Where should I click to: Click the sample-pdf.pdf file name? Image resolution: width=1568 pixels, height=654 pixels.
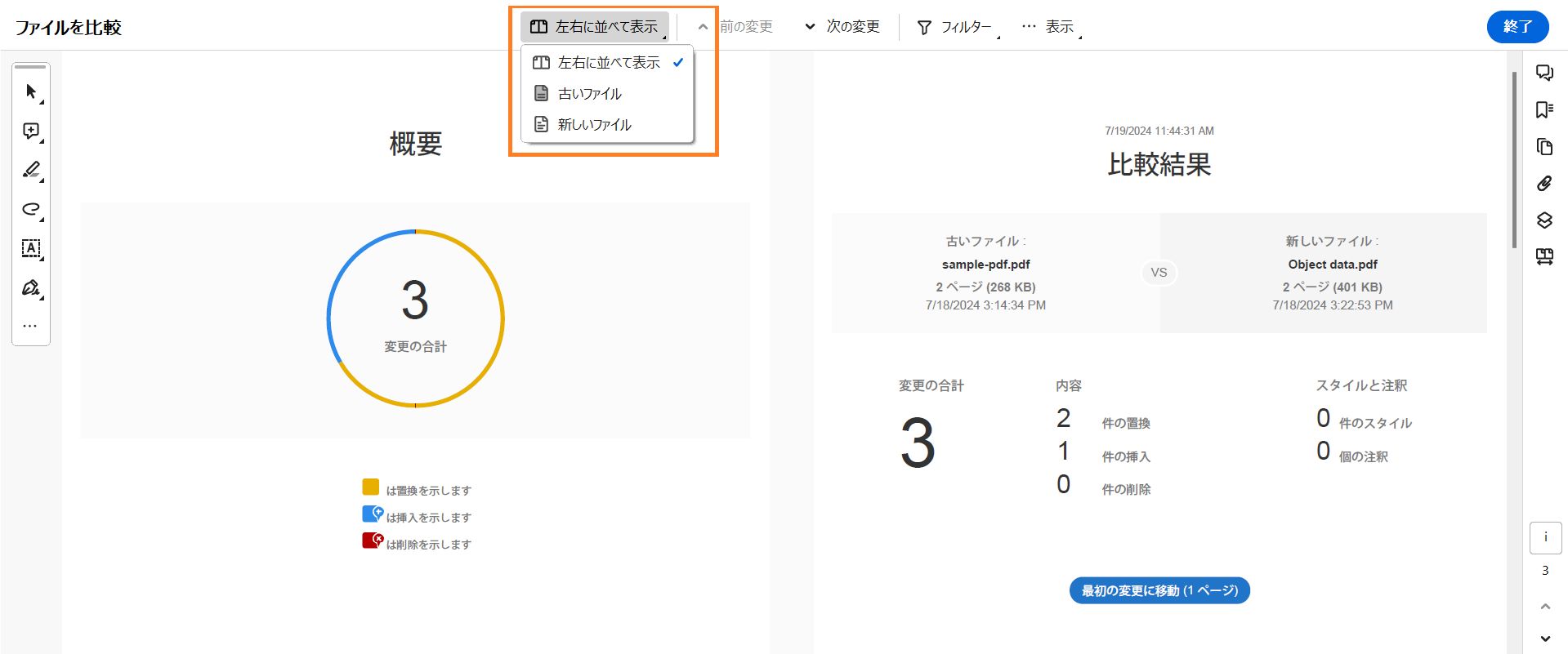click(985, 265)
